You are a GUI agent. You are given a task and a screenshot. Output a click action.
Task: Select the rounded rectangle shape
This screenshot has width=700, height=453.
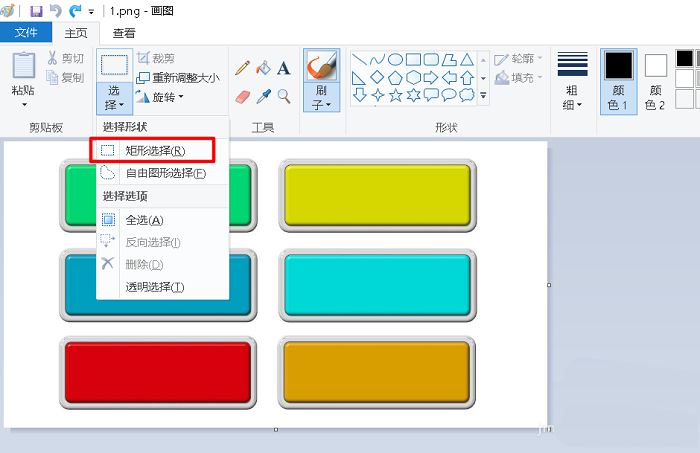[431, 59]
